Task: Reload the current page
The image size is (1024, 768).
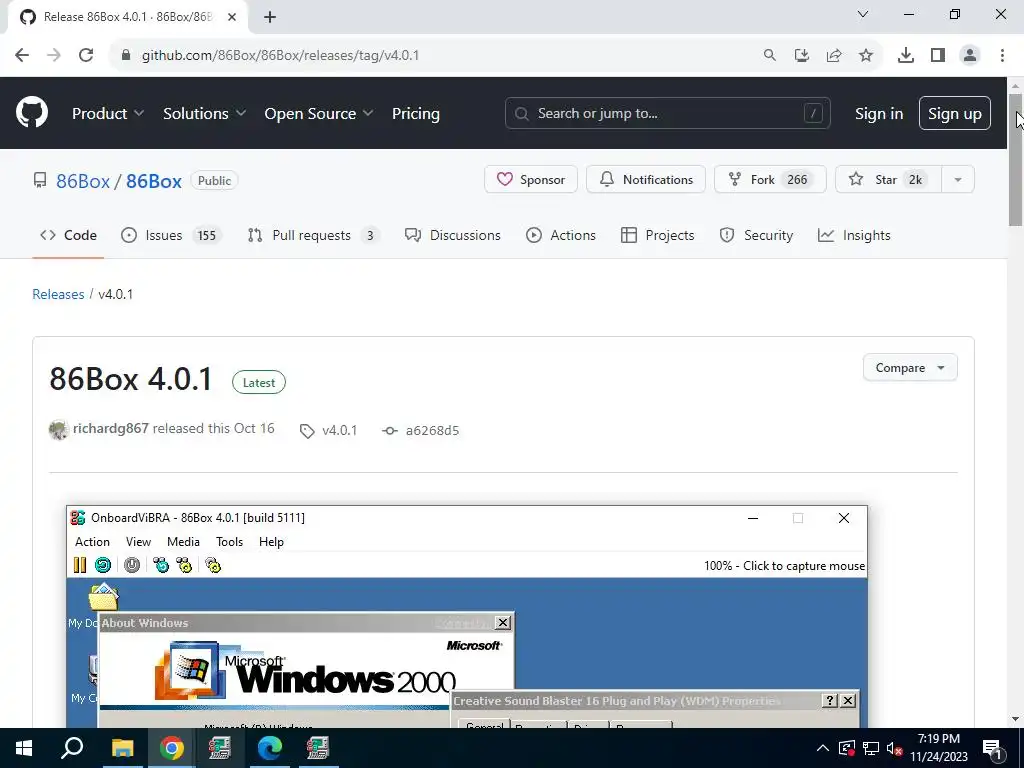Action: click(x=86, y=55)
